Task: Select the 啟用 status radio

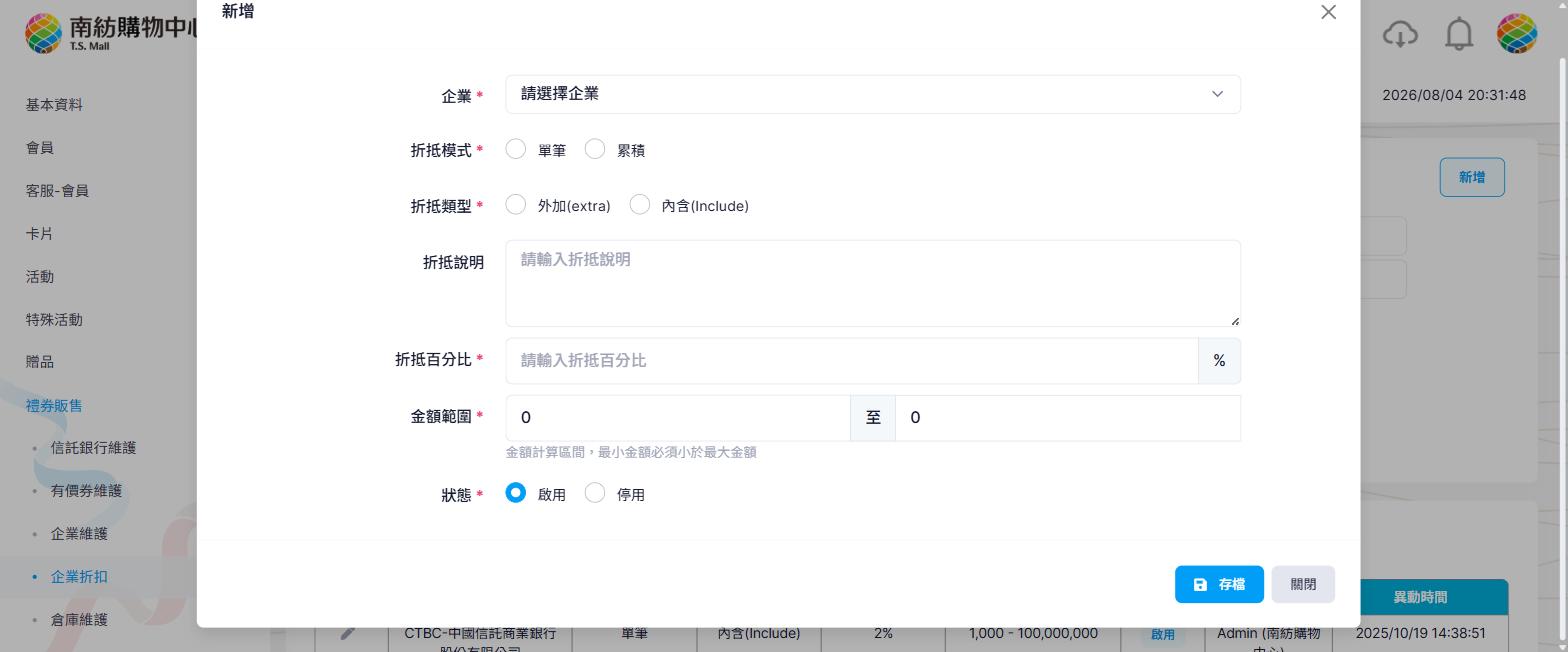Action: point(515,493)
